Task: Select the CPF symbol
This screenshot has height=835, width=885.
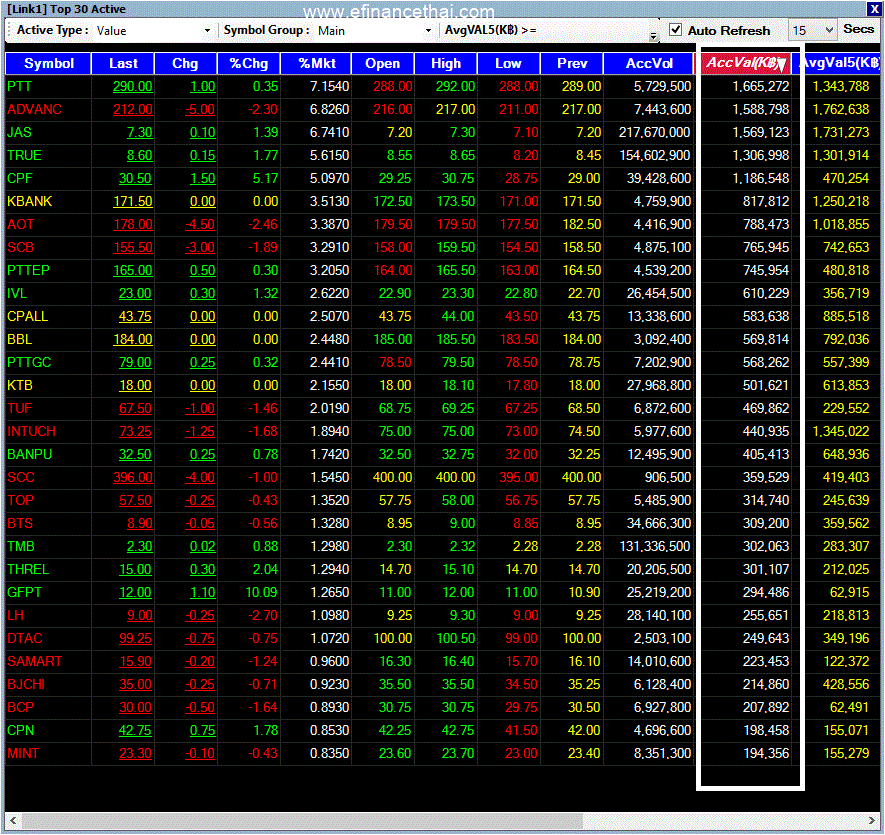Action: click(x=20, y=178)
